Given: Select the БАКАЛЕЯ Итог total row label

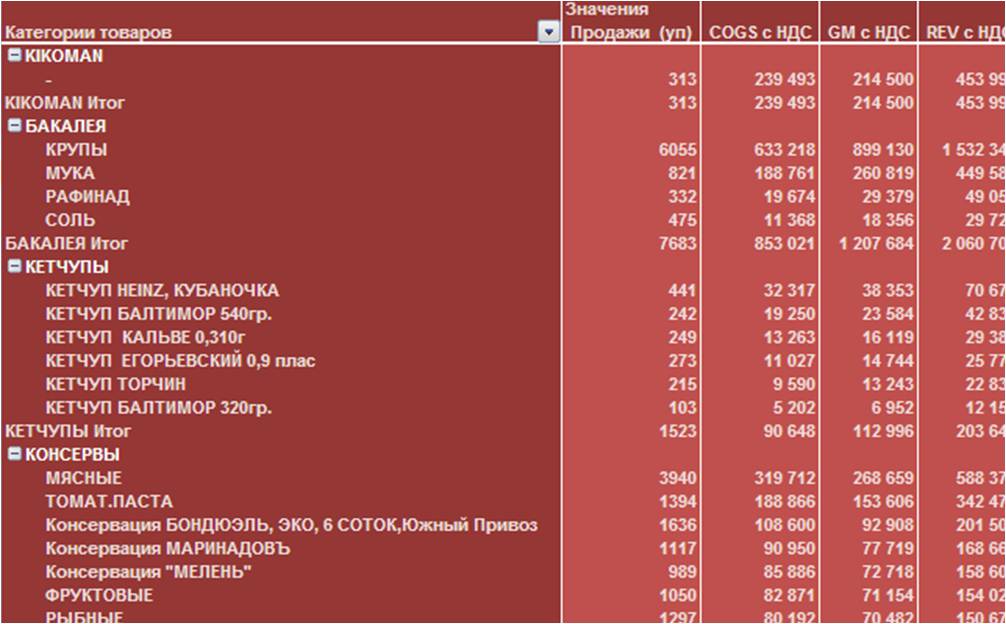Looking at the screenshot, I should pos(67,243).
